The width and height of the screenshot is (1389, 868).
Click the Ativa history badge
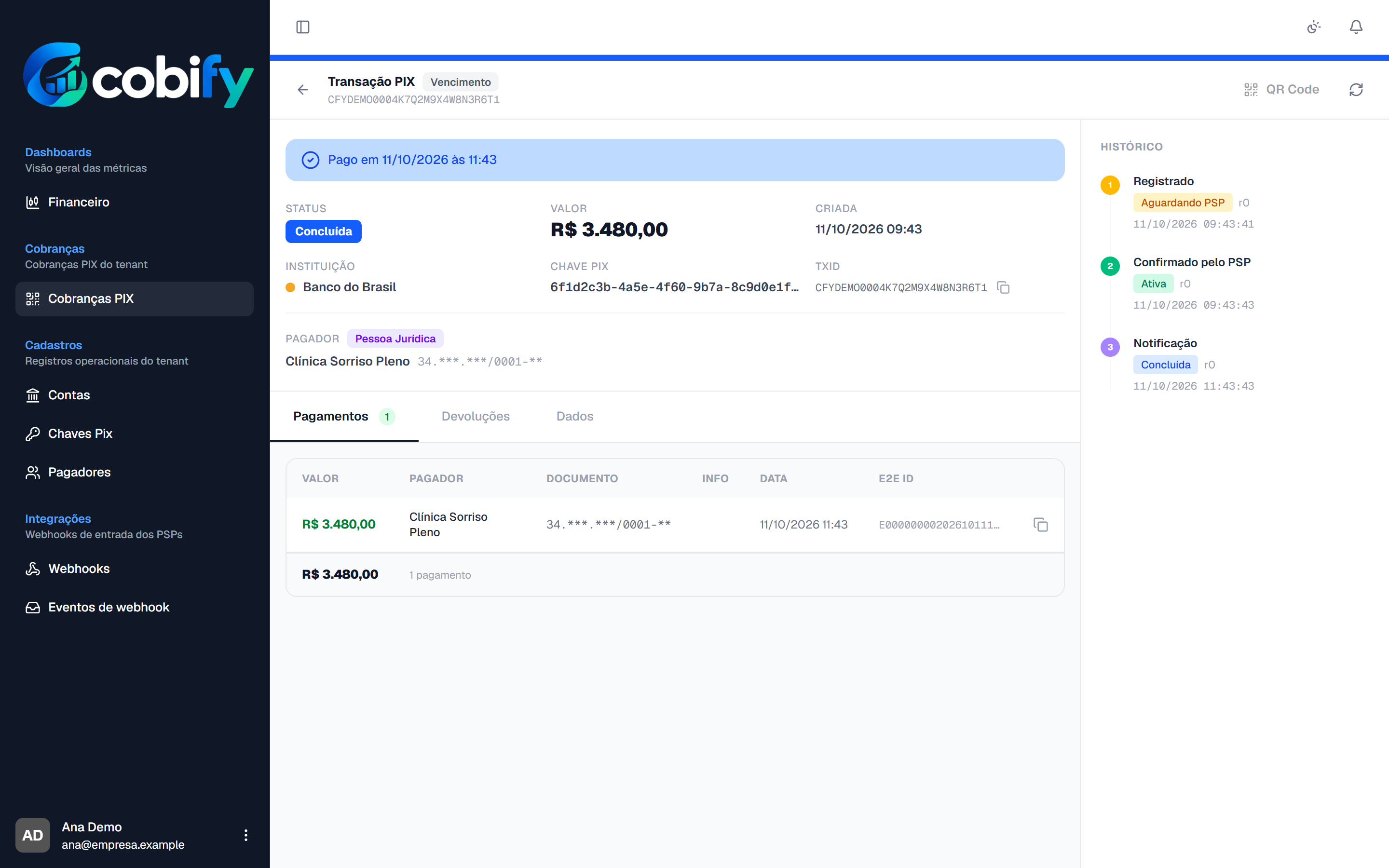click(x=1153, y=284)
